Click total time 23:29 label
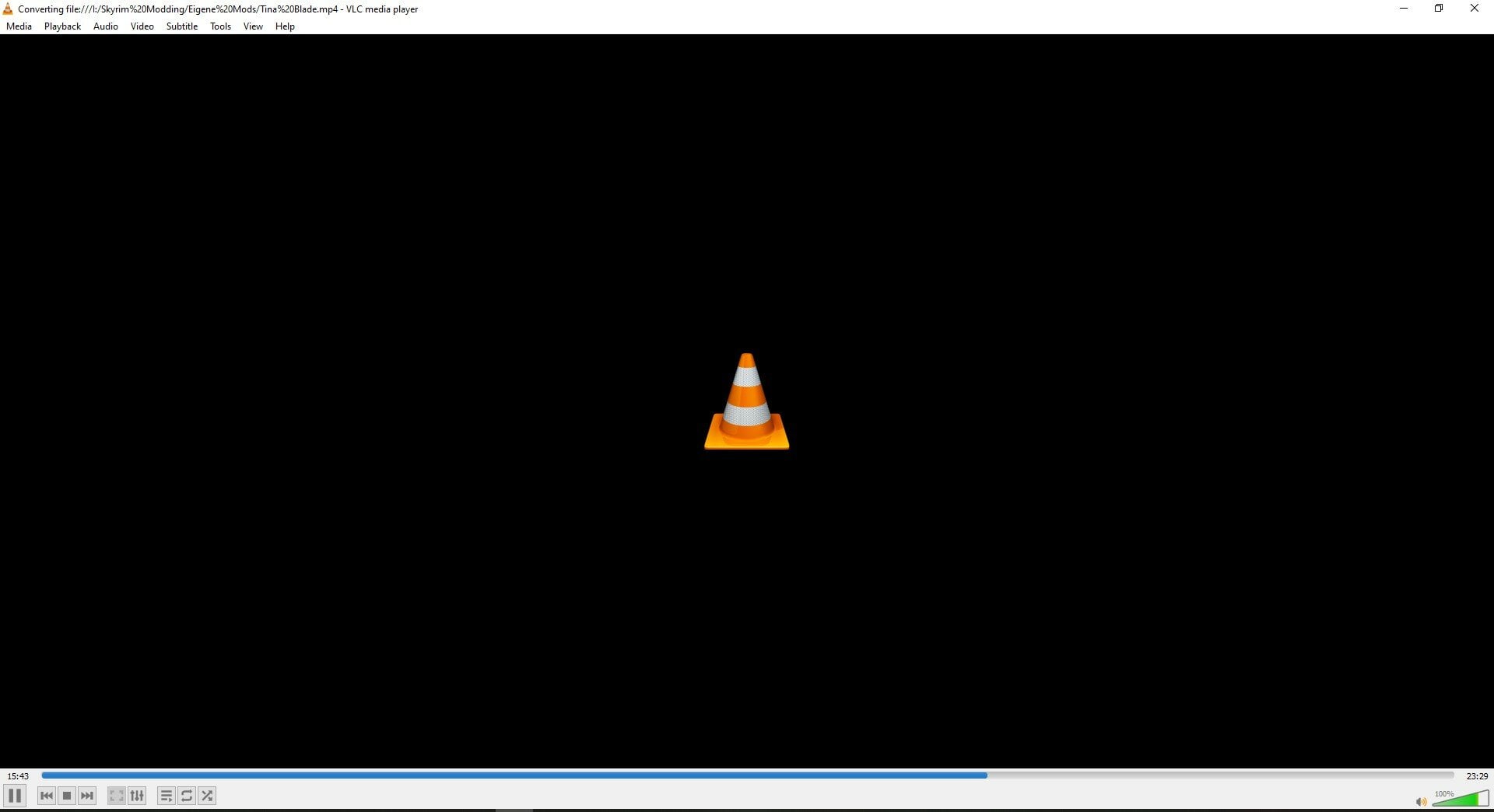Screen dimensions: 1494x812 point(1477,776)
